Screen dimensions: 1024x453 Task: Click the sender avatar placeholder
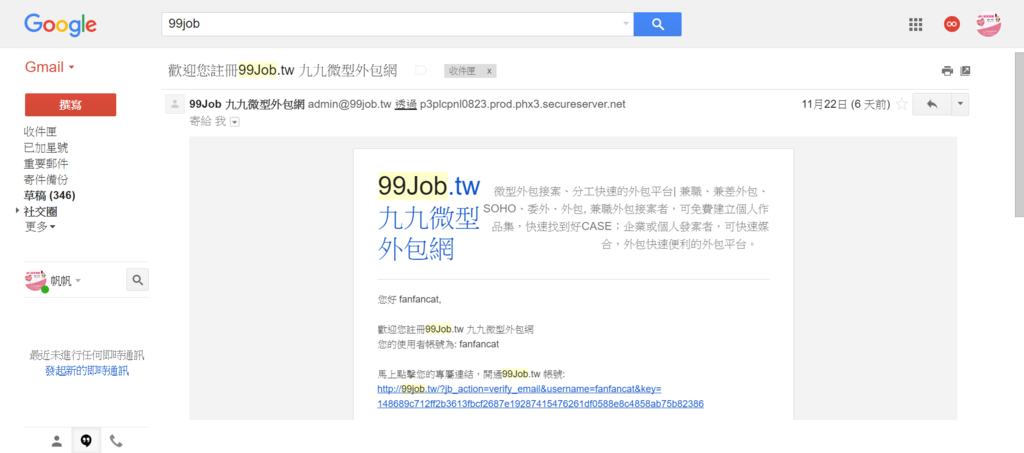tap(174, 104)
